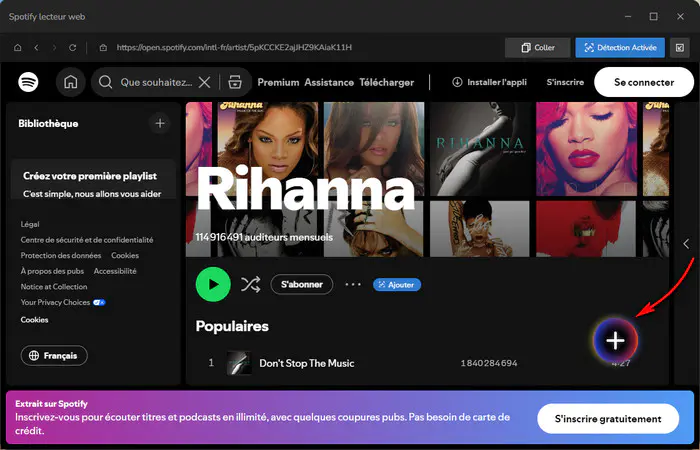This screenshot has height=450, width=700.
Task: Click the Don't Stop The Music cover thumbnail
Action: [x=239, y=363]
